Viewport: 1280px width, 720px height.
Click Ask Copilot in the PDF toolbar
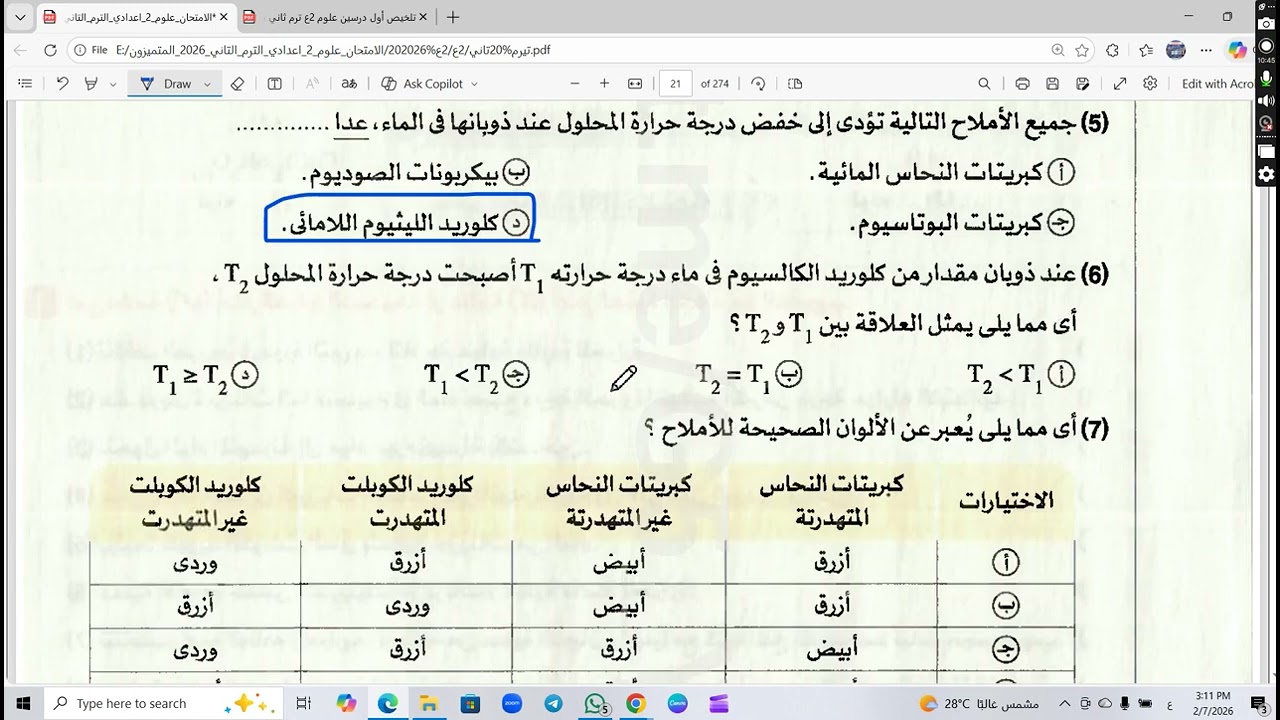(424, 84)
